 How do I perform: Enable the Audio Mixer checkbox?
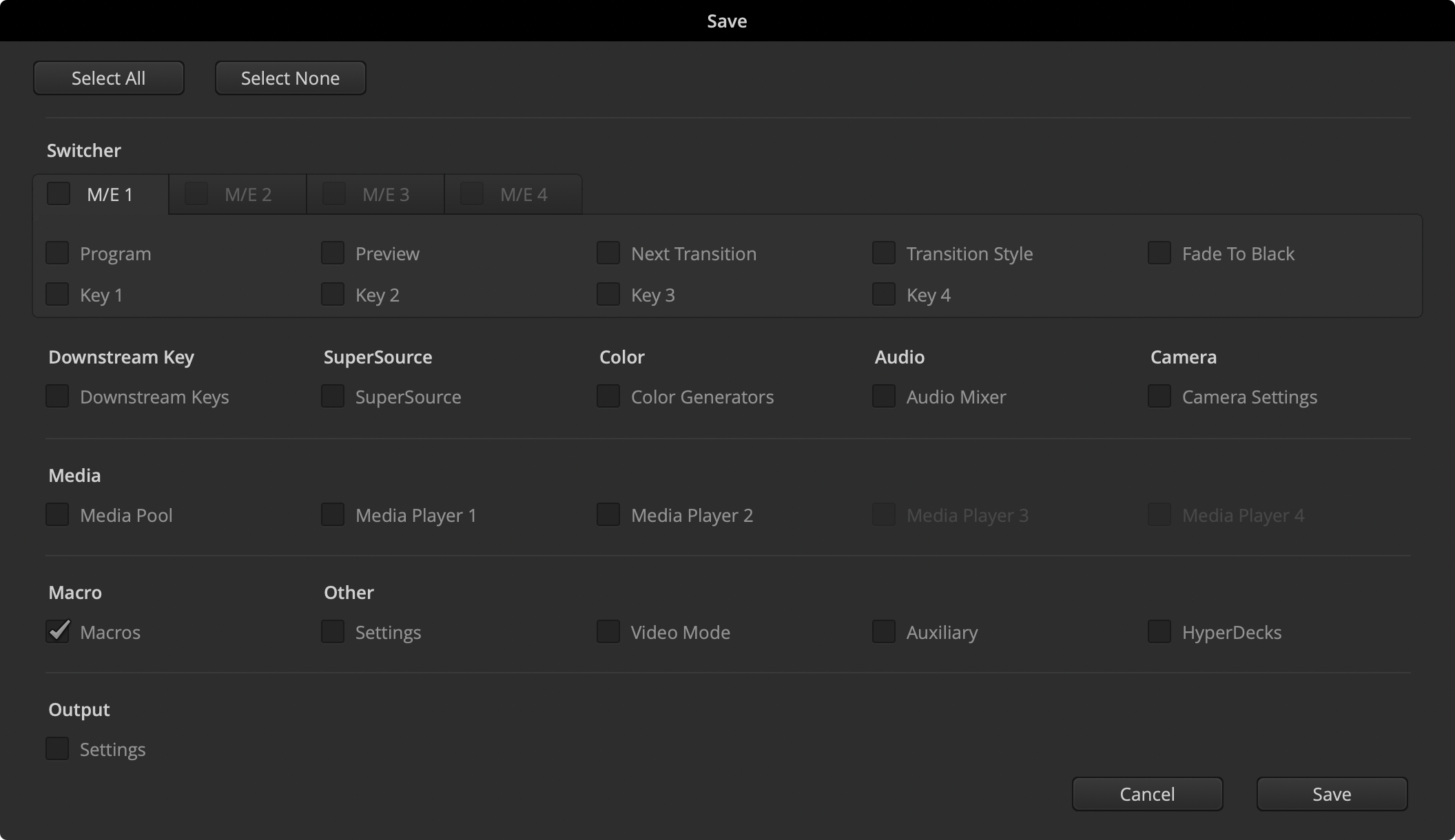click(x=885, y=397)
